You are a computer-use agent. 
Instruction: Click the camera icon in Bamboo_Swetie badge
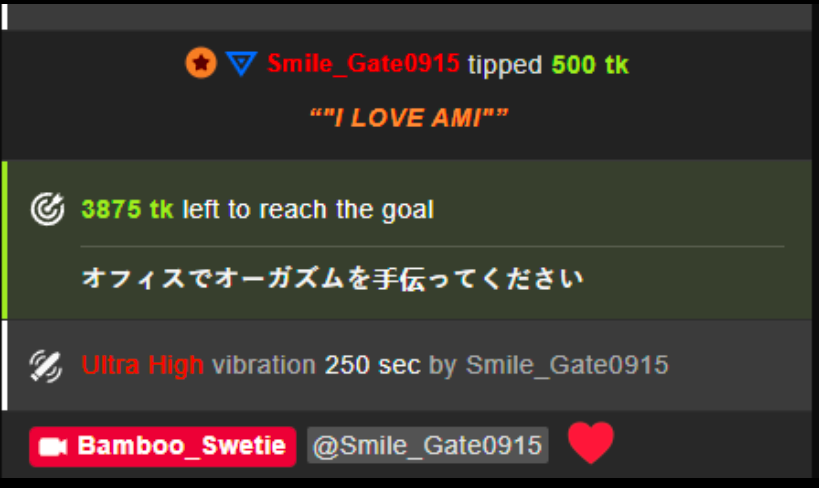pyautogui.click(x=53, y=447)
